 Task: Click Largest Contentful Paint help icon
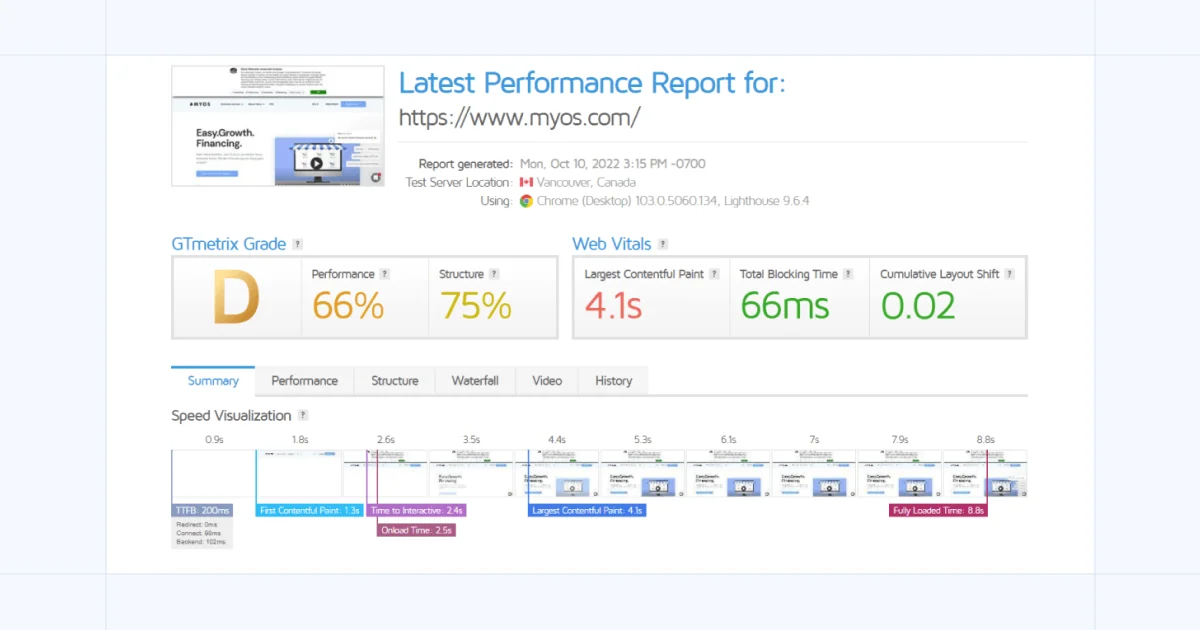click(x=714, y=274)
